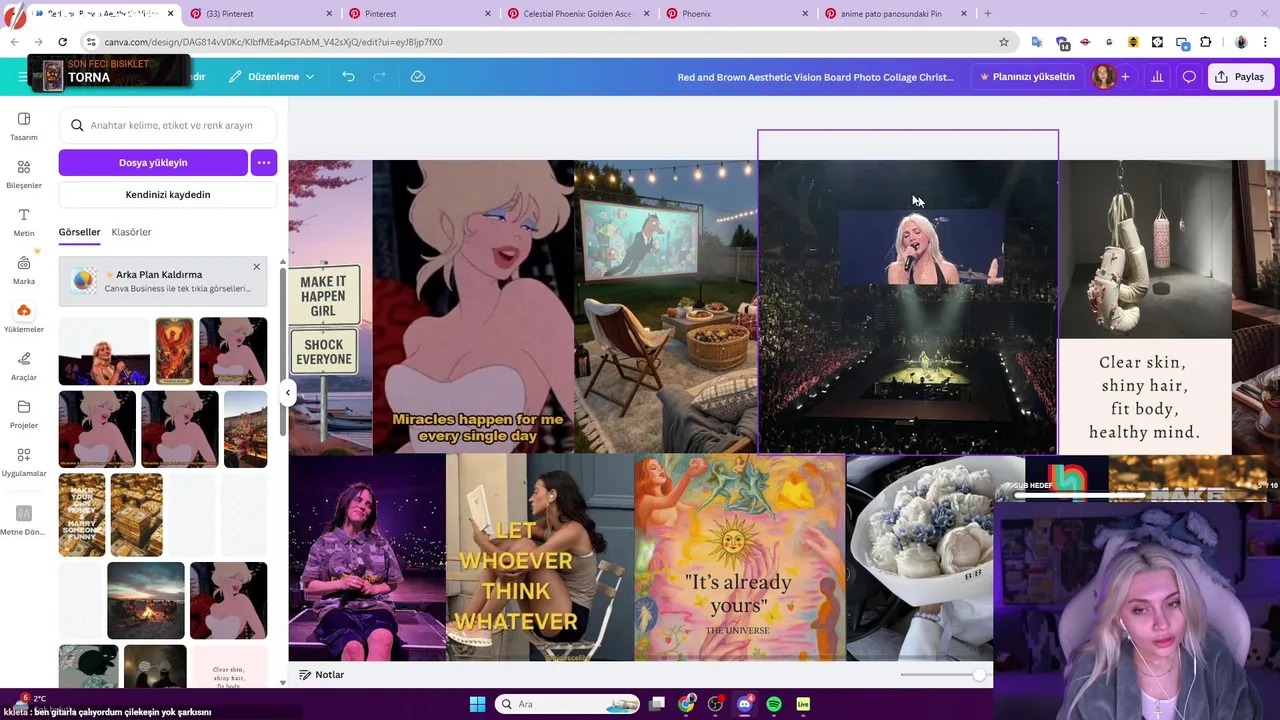Open Spotify from the taskbar

(774, 704)
